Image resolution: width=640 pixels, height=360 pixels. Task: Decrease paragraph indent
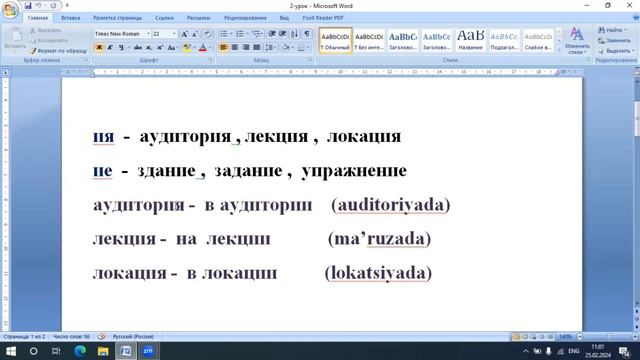click(272, 34)
